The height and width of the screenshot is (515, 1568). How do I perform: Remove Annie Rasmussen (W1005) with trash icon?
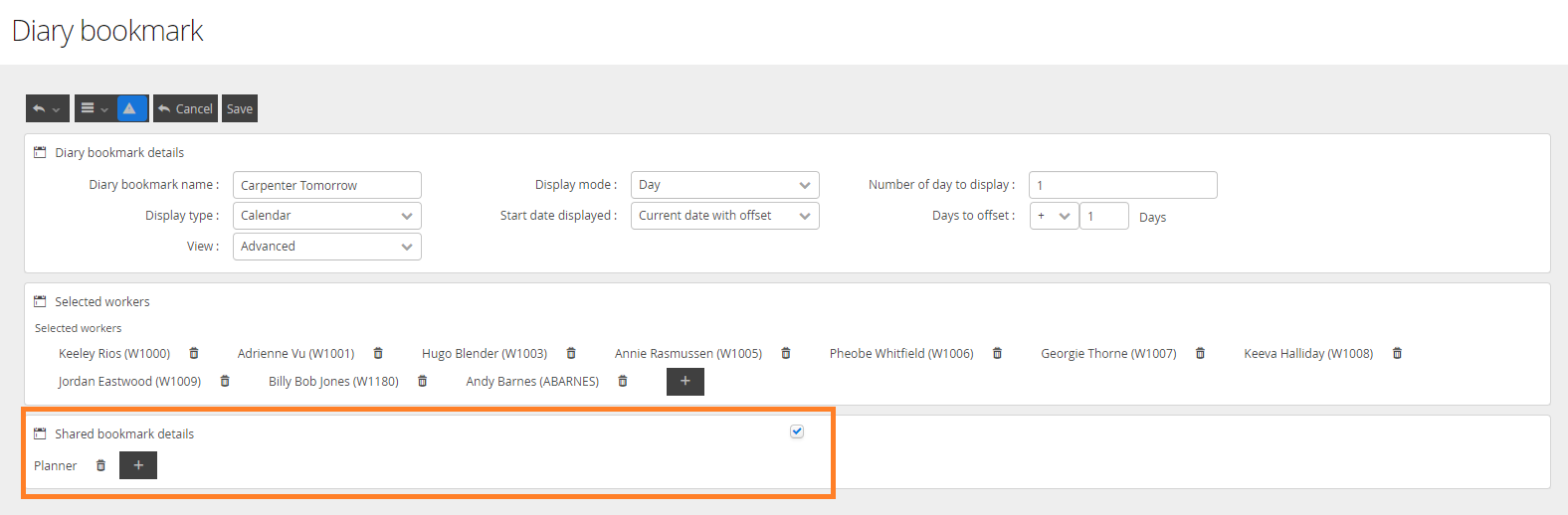(786, 353)
